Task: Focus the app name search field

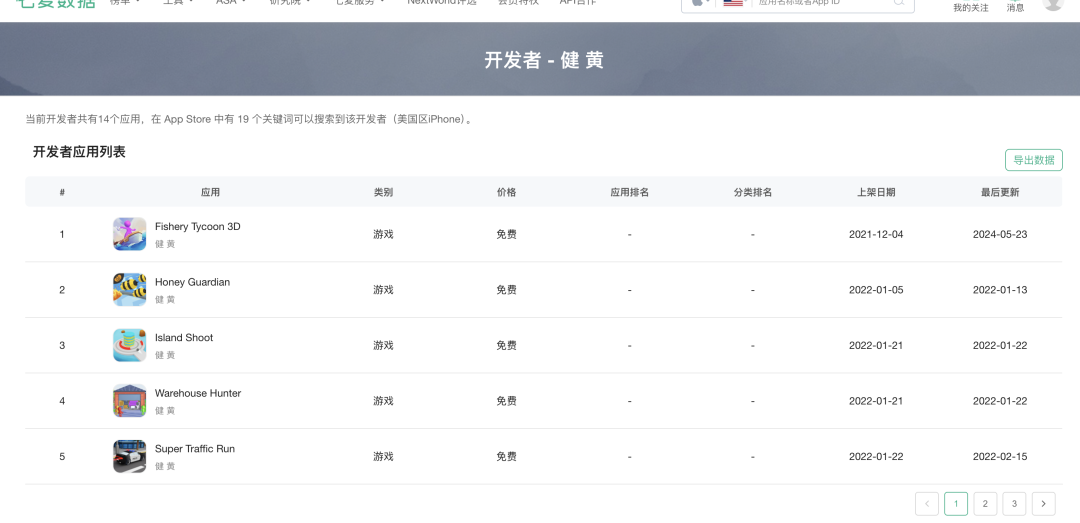Action: [x=823, y=3]
